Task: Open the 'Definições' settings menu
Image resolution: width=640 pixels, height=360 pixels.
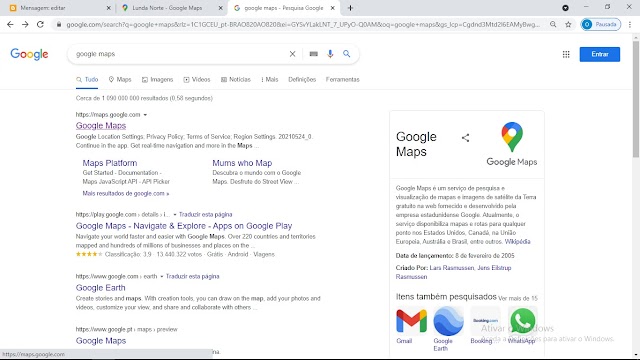Action: click(302, 80)
